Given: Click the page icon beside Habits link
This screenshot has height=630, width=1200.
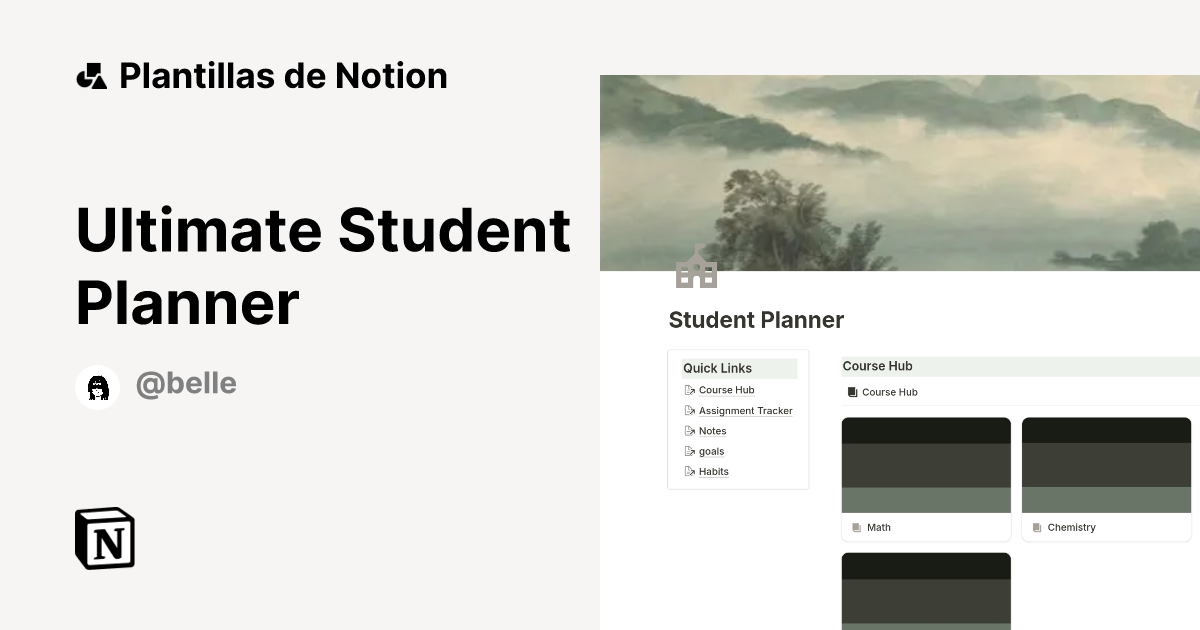Looking at the screenshot, I should pos(690,471).
